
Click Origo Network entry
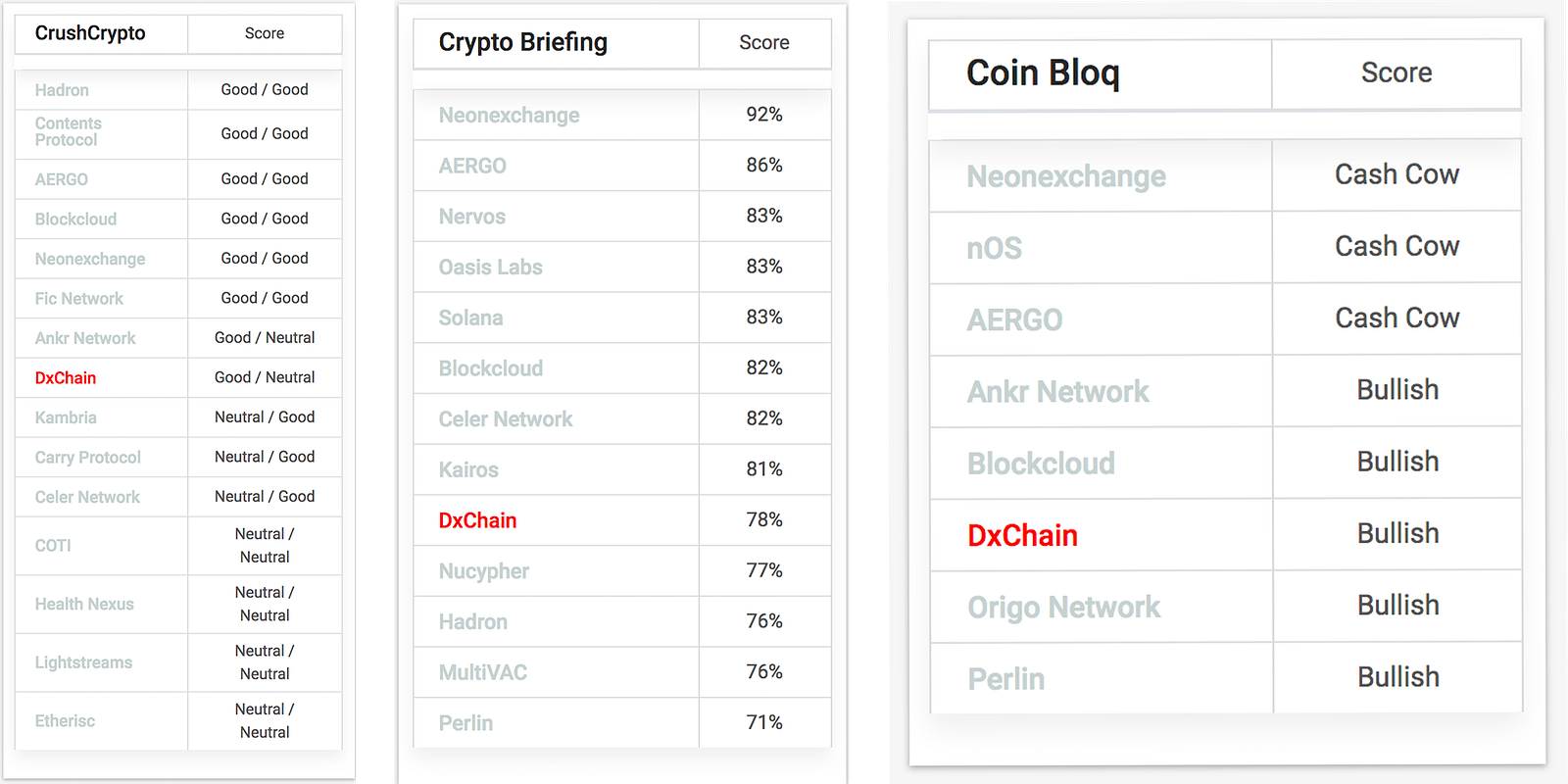pos(1064,608)
